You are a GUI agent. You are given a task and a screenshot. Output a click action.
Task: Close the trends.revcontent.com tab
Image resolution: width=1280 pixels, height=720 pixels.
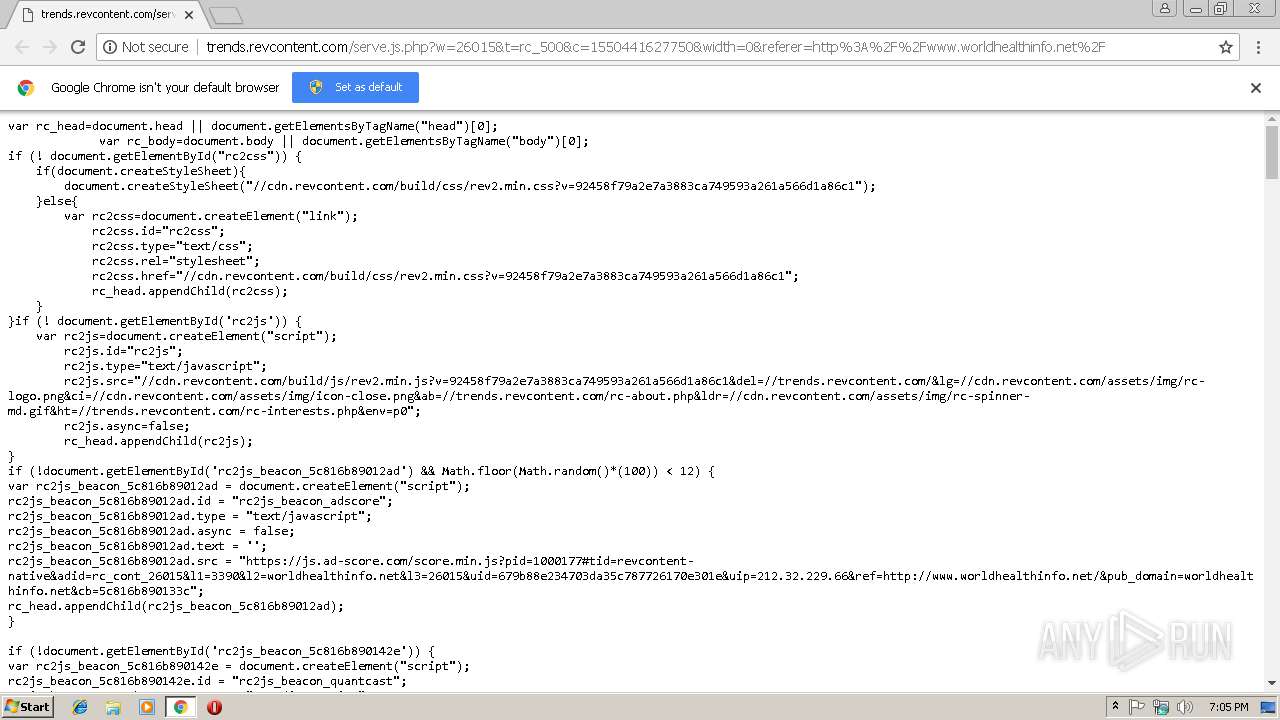click(x=189, y=15)
